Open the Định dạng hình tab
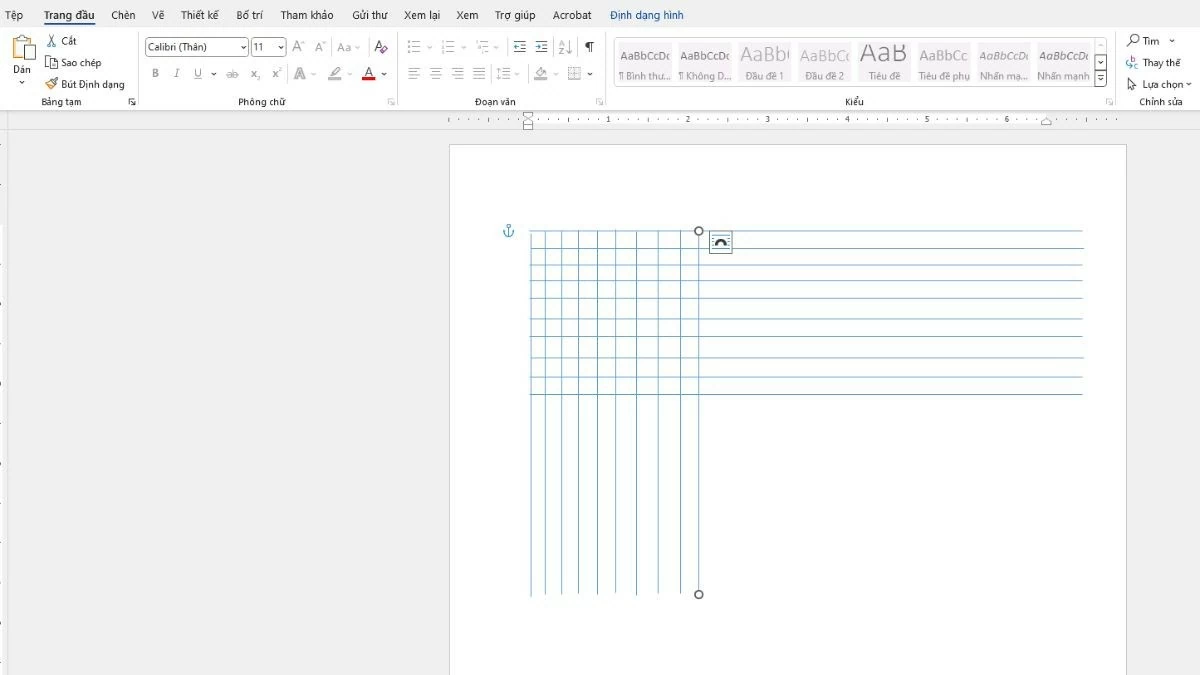The width and height of the screenshot is (1200, 675). click(644, 15)
